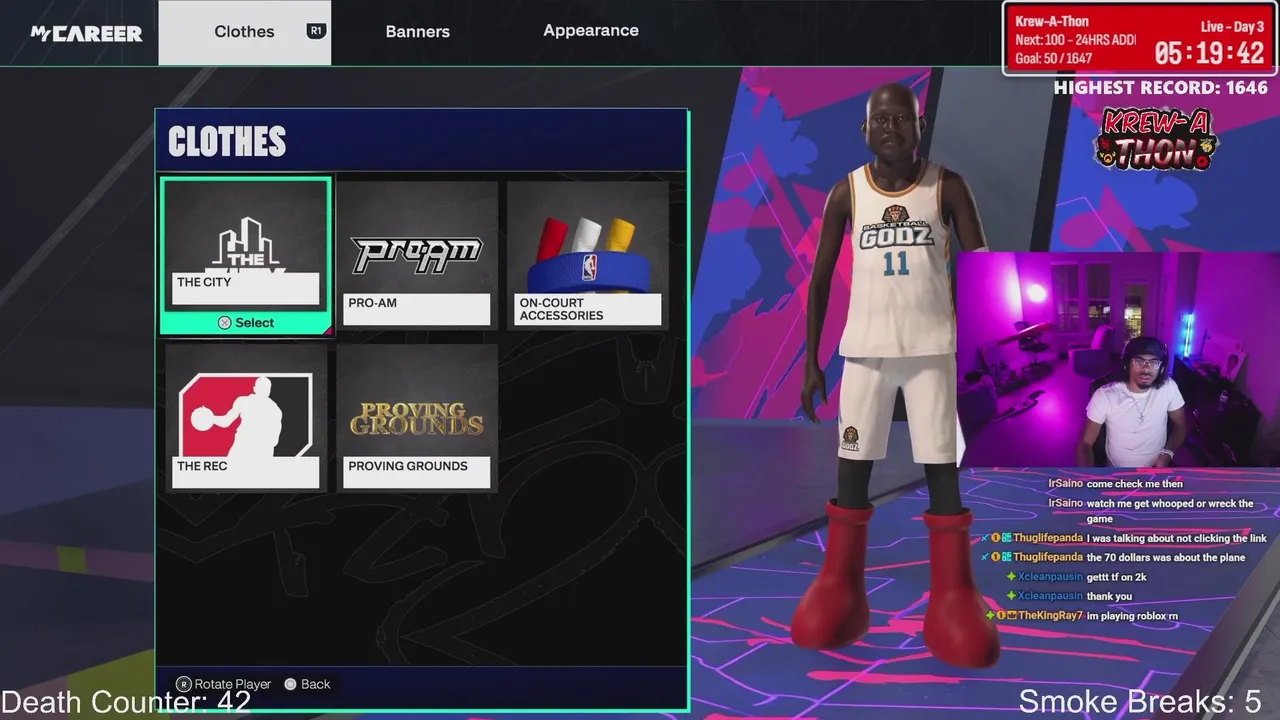This screenshot has width=1280, height=720.
Task: Open The Rec clothes tile
Action: (x=246, y=417)
